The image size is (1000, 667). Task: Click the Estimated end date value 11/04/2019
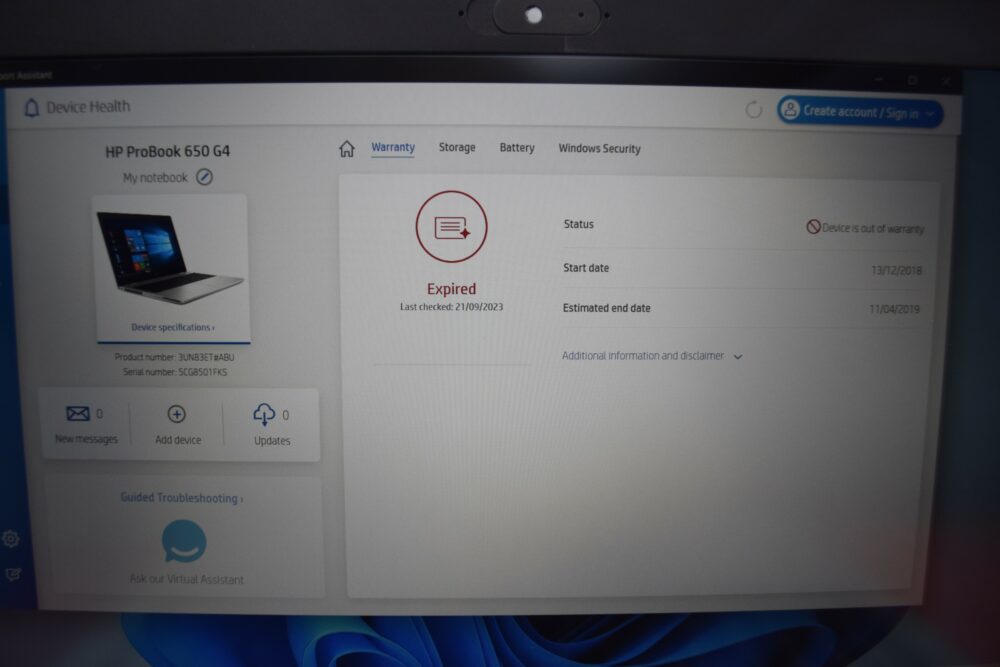pos(894,309)
